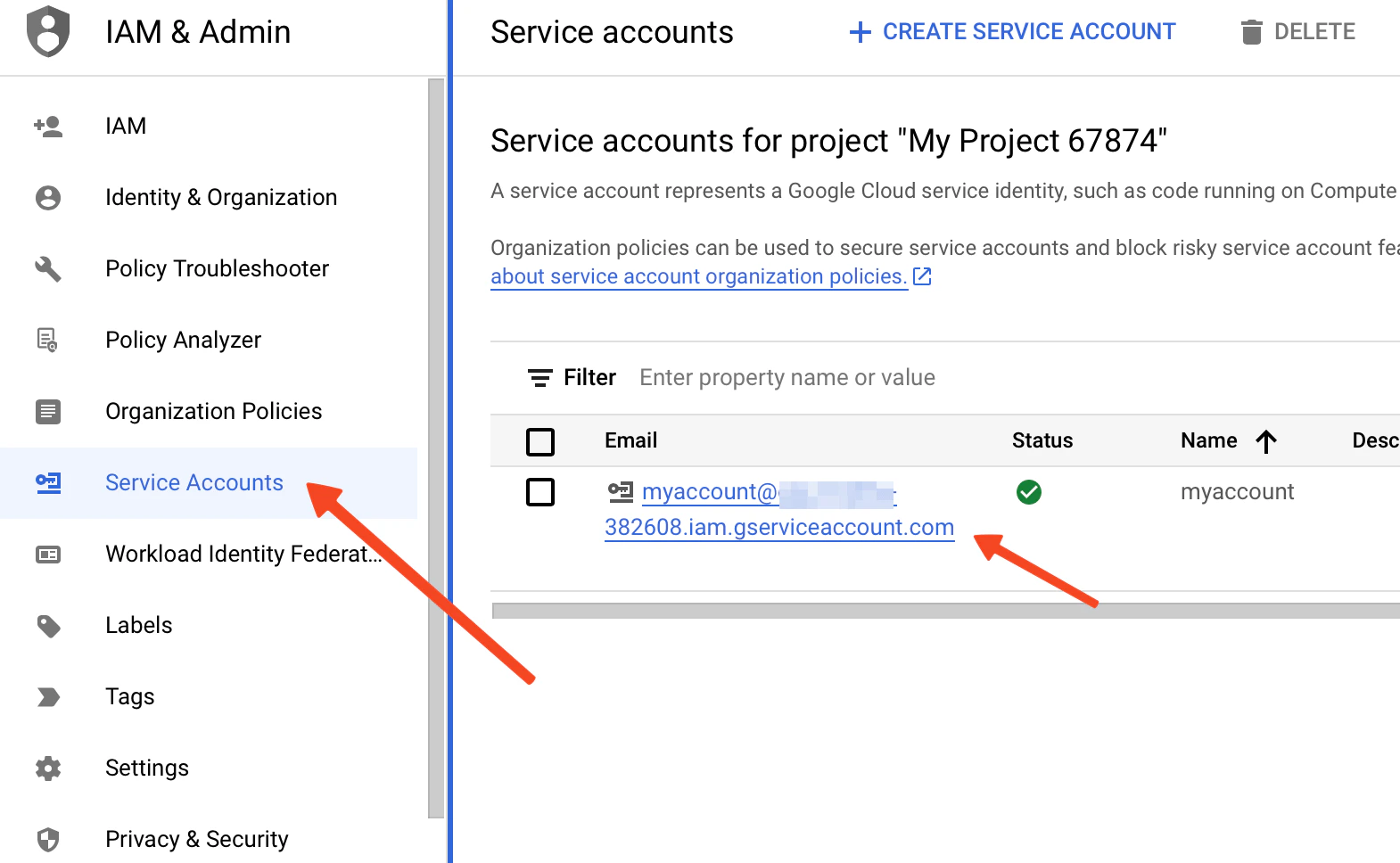Viewport: 1400px width, 863px height.
Task: Click the Service accounts page title
Action: click(612, 32)
